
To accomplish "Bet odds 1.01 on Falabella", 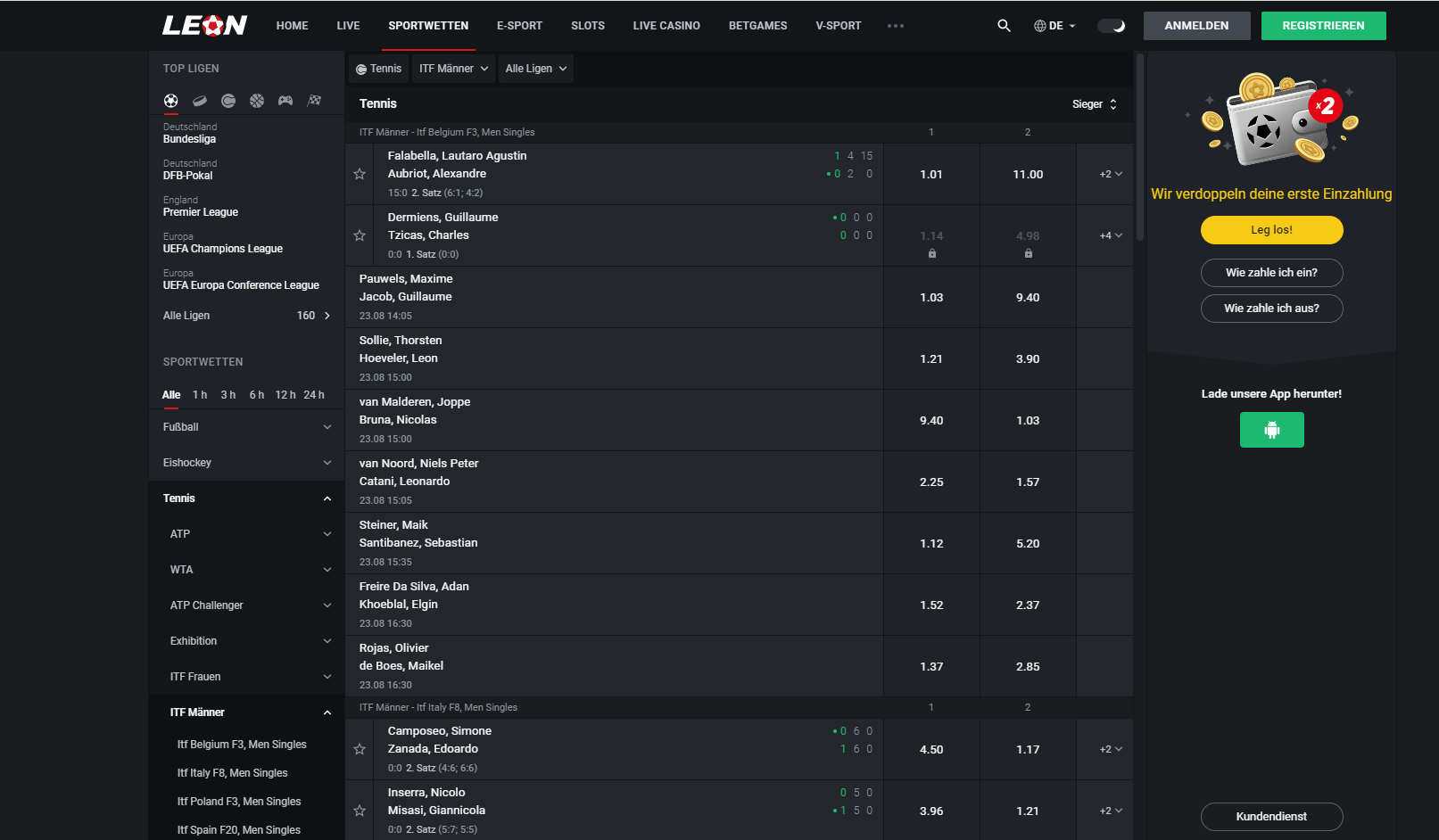I will [x=931, y=174].
